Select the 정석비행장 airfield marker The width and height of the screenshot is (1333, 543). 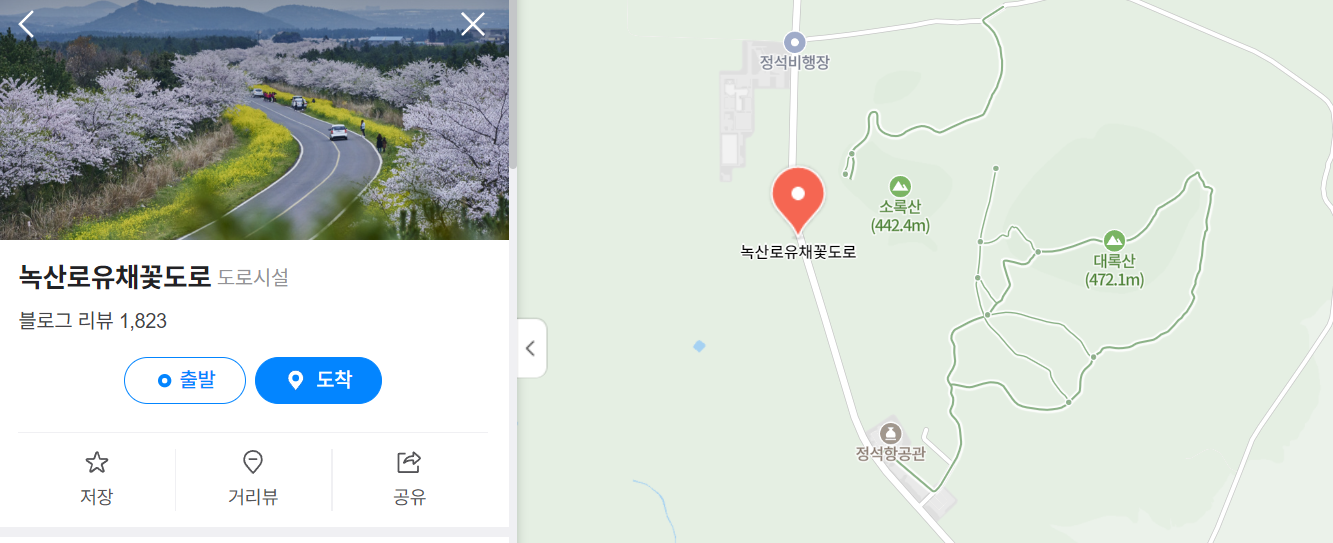[x=794, y=42]
